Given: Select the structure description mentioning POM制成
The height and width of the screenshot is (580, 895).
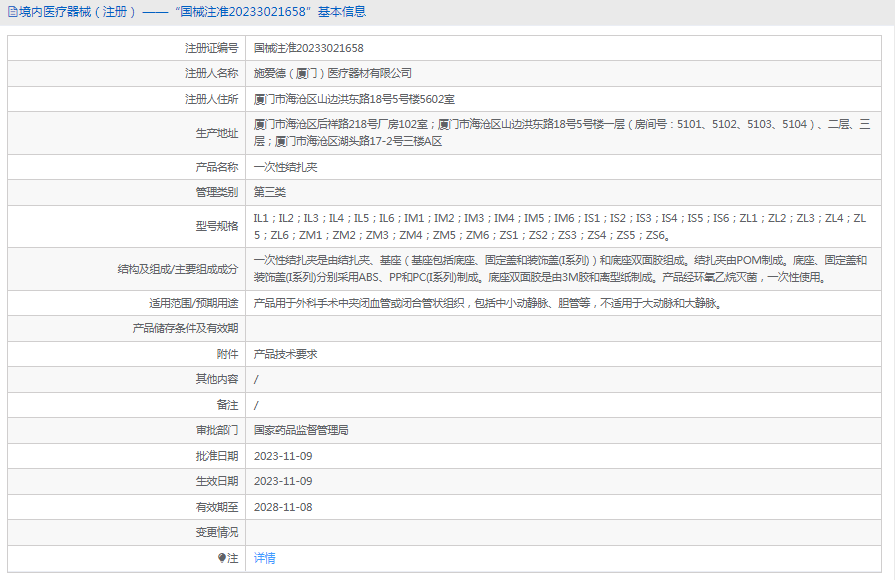Looking at the screenshot, I should [x=561, y=268].
